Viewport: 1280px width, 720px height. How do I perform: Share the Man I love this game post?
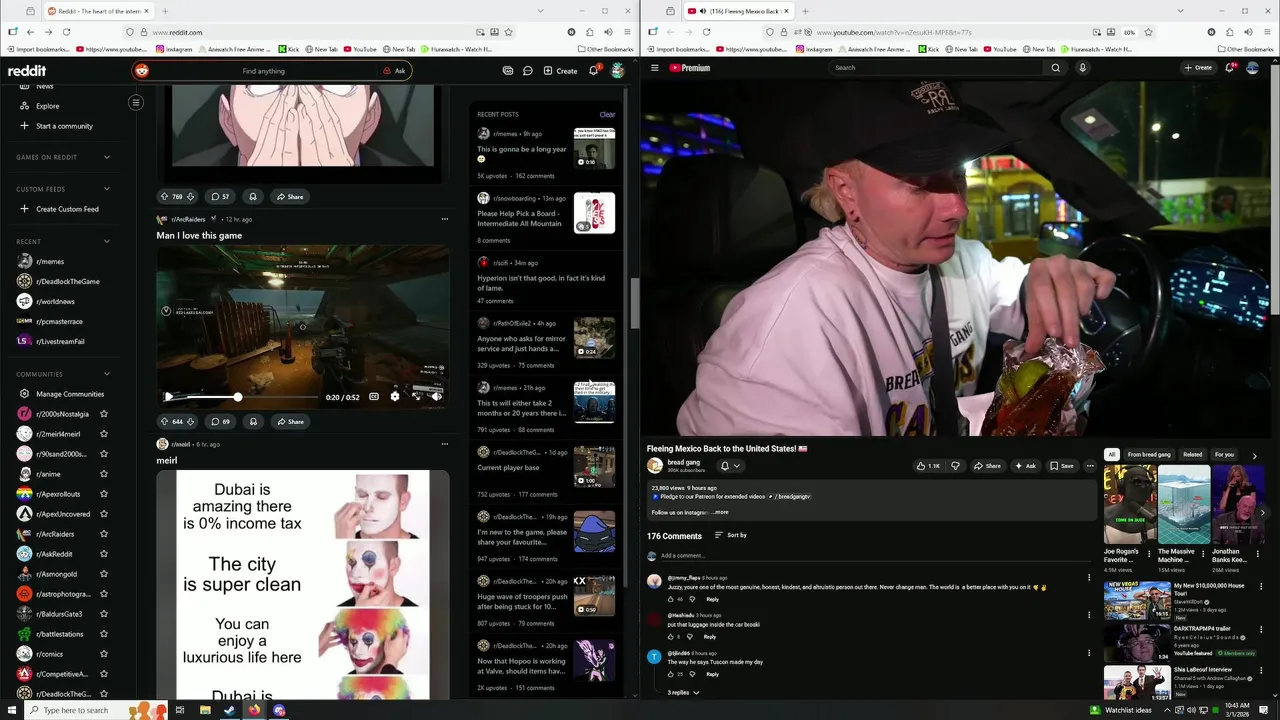(x=290, y=422)
